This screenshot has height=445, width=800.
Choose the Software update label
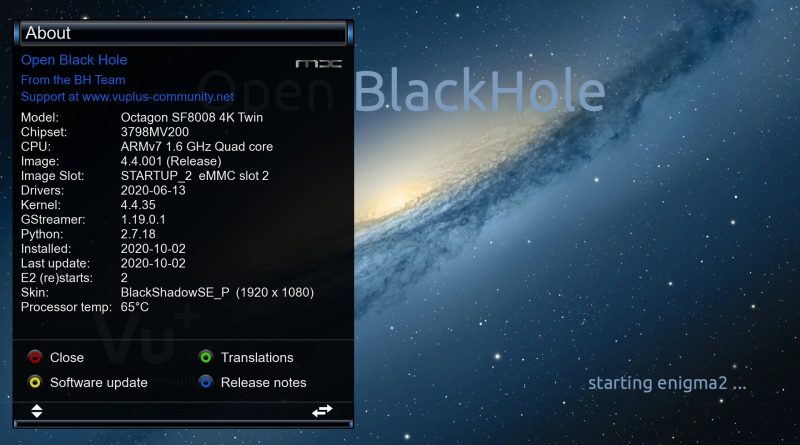(98, 382)
